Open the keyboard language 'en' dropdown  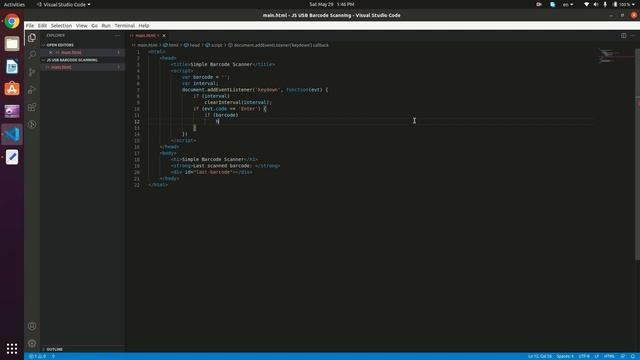568,4
